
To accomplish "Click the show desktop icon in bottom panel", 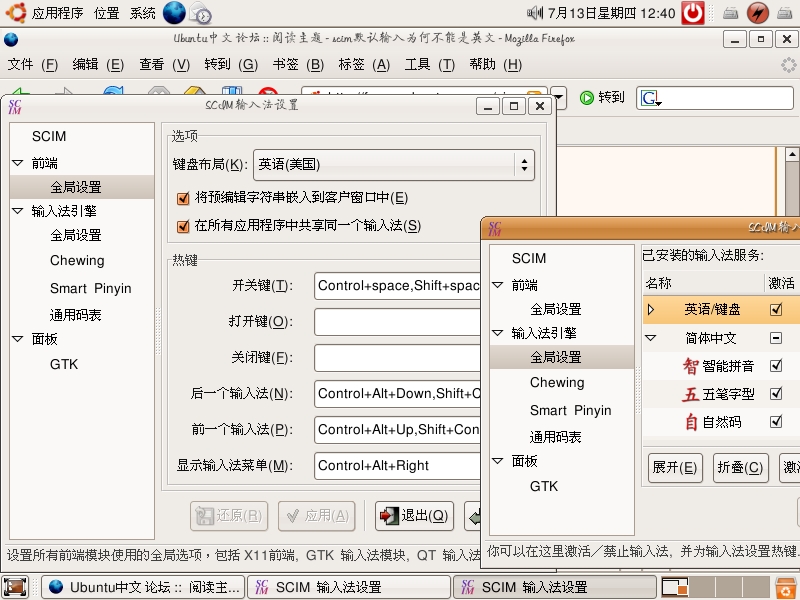I will point(15,587).
